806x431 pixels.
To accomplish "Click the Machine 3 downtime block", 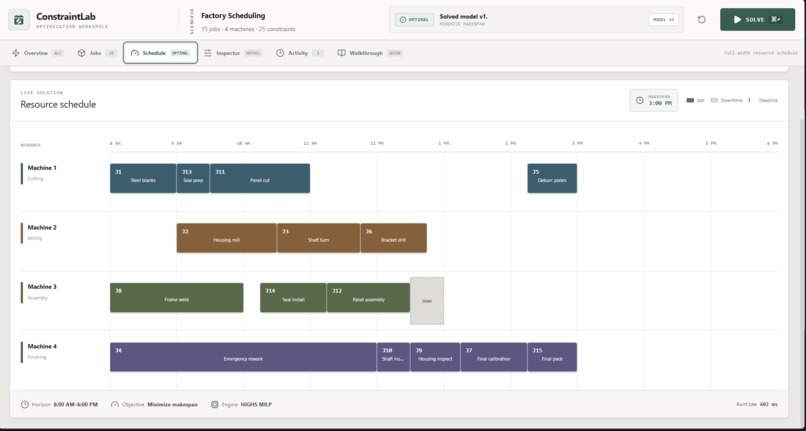I will [427, 301].
